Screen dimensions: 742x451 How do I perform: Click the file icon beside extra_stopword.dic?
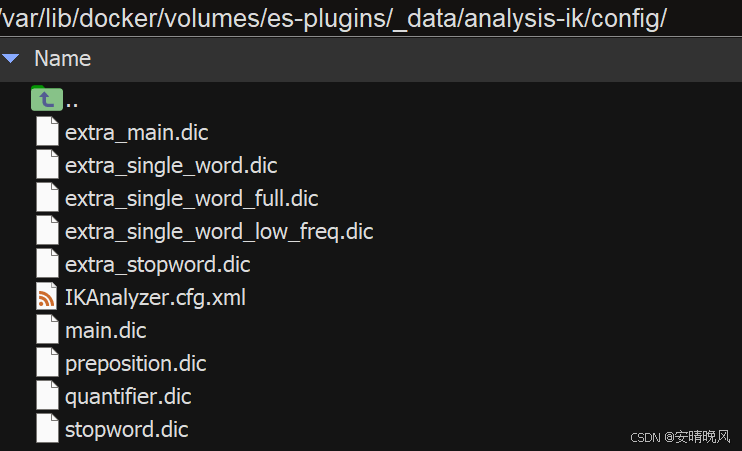pyautogui.click(x=47, y=264)
